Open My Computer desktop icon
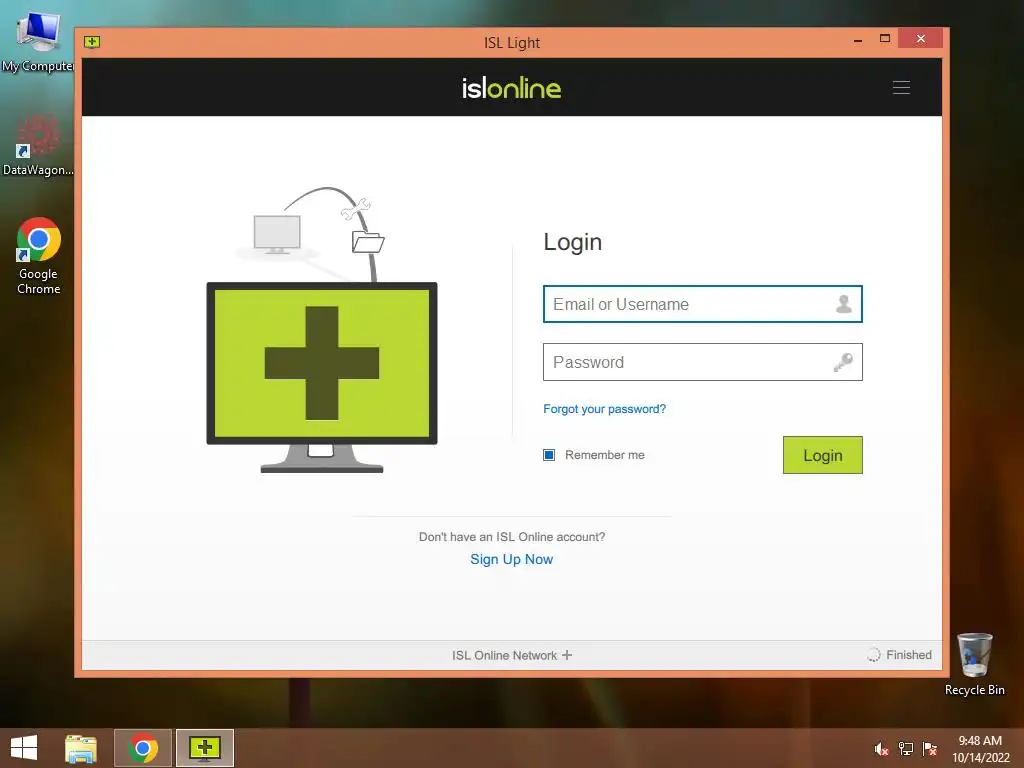Viewport: 1024px width, 768px height. click(x=38, y=40)
